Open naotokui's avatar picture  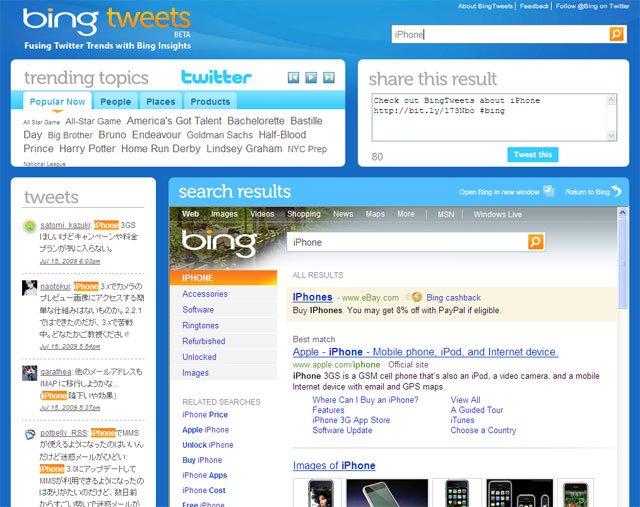tap(29, 288)
